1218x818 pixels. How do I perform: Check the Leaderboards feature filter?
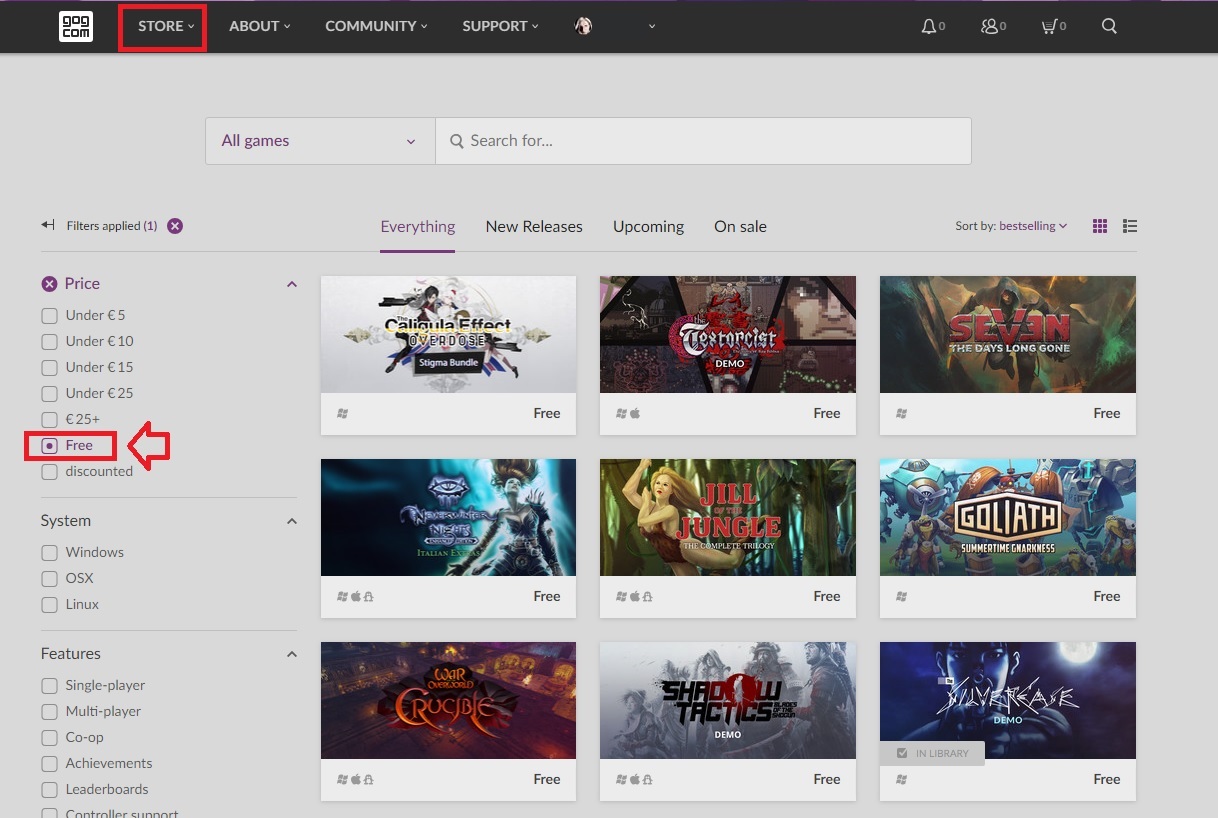[49, 790]
